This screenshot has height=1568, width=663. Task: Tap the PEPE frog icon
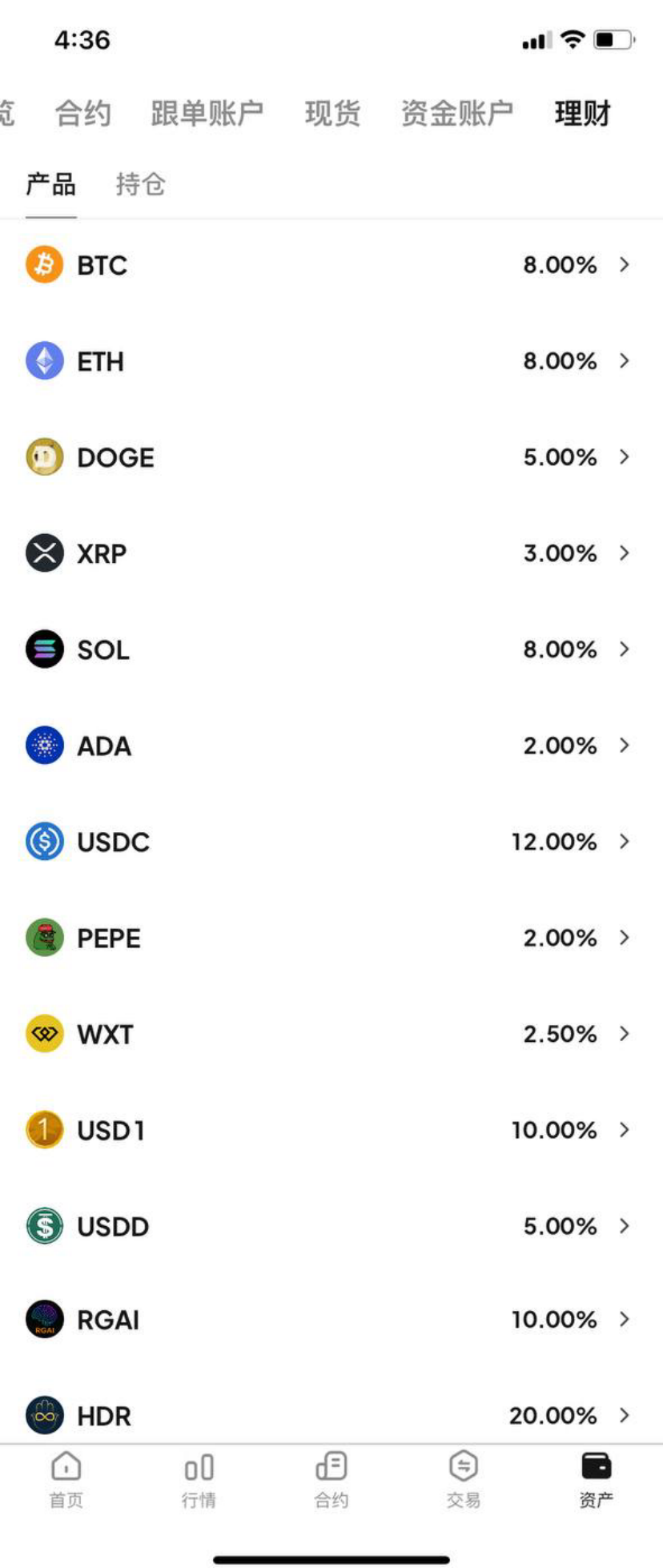[x=45, y=938]
